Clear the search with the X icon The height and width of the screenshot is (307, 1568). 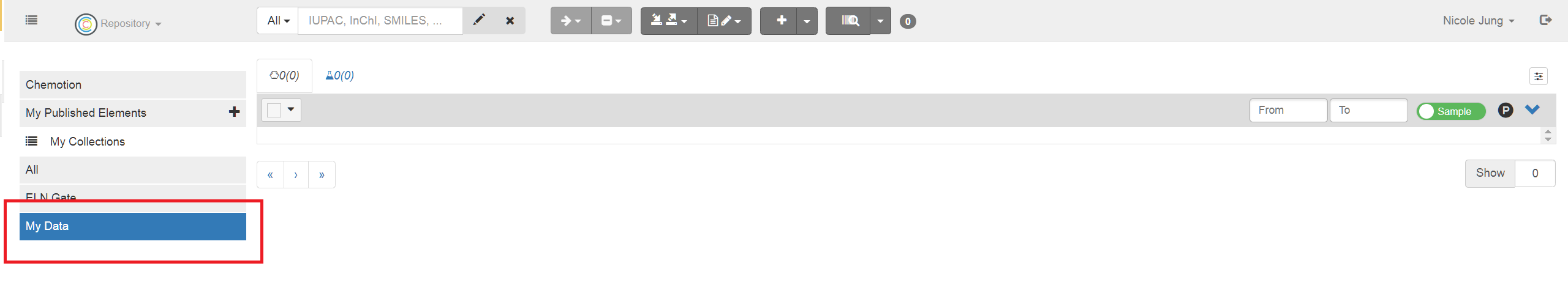pos(510,20)
